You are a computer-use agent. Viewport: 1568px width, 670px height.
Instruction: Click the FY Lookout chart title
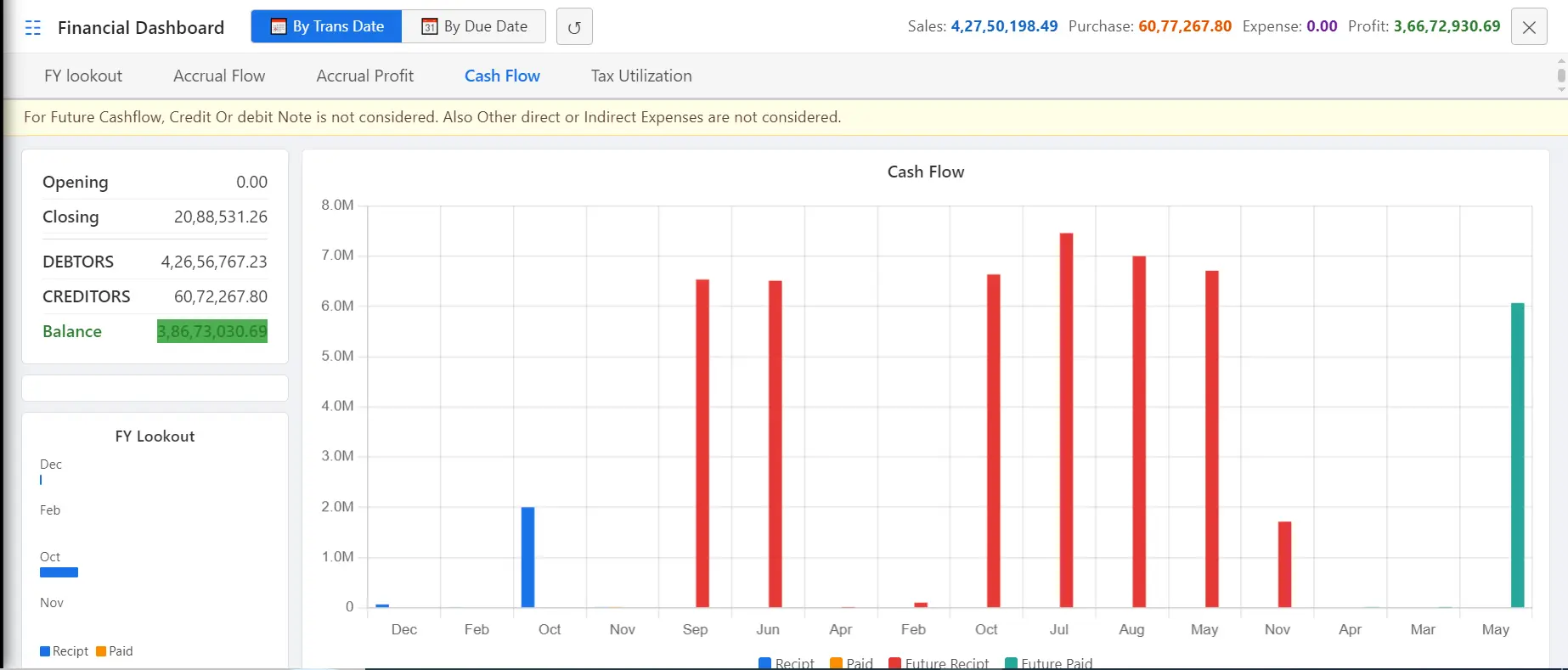pos(155,436)
